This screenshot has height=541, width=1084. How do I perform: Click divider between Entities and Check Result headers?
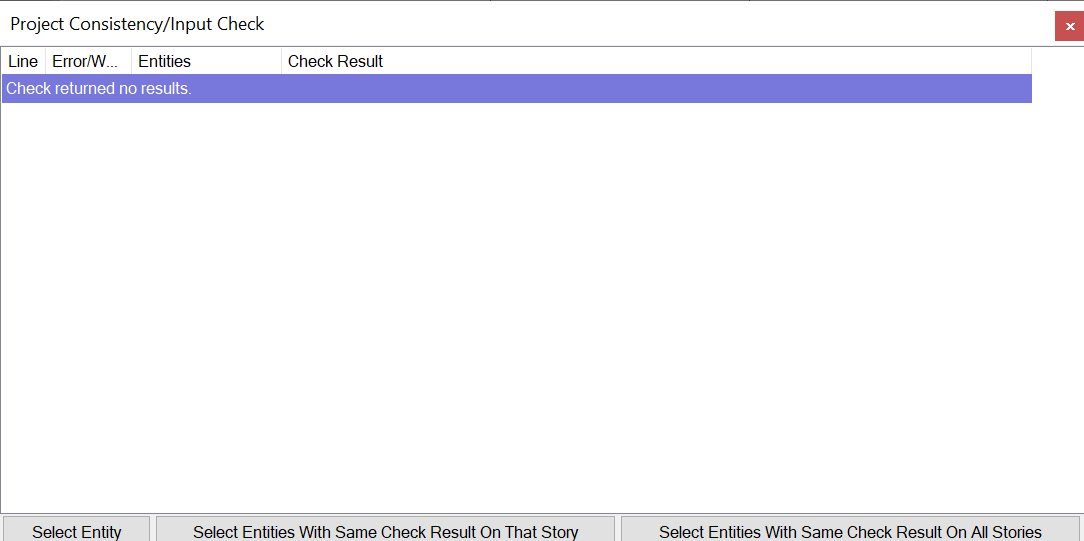(x=281, y=61)
